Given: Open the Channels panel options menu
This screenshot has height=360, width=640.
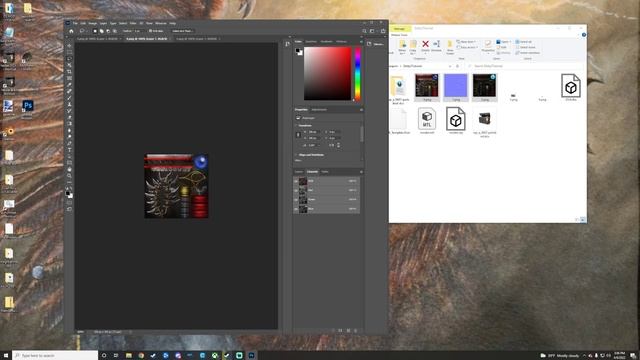Looking at the screenshot, I should (361, 172).
